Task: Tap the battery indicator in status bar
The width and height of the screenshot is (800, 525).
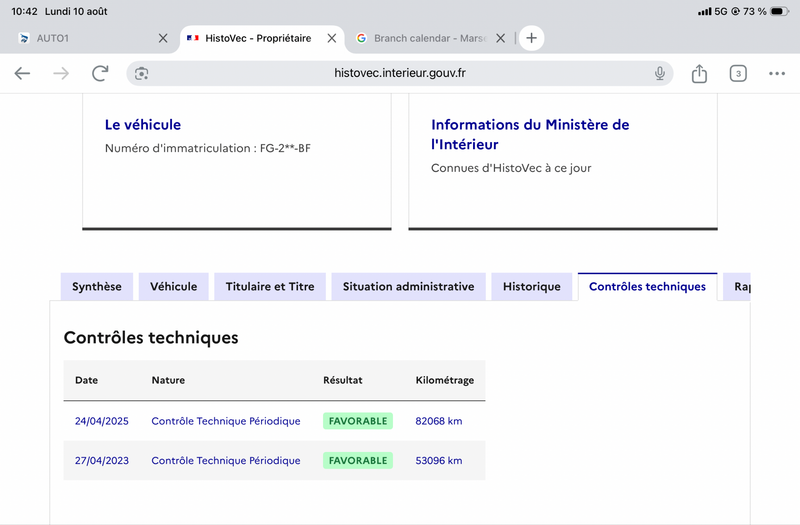Action: tap(780, 11)
